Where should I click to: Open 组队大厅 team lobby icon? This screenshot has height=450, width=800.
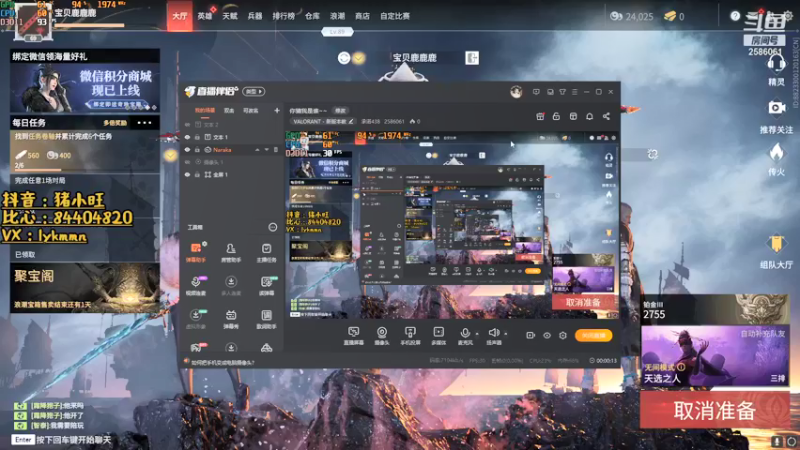(776, 252)
